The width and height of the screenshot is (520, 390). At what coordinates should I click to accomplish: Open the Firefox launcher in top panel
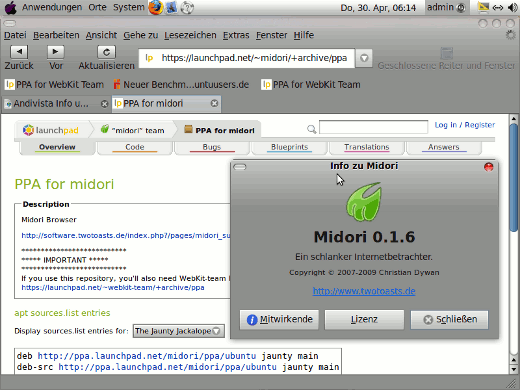click(x=156, y=7)
